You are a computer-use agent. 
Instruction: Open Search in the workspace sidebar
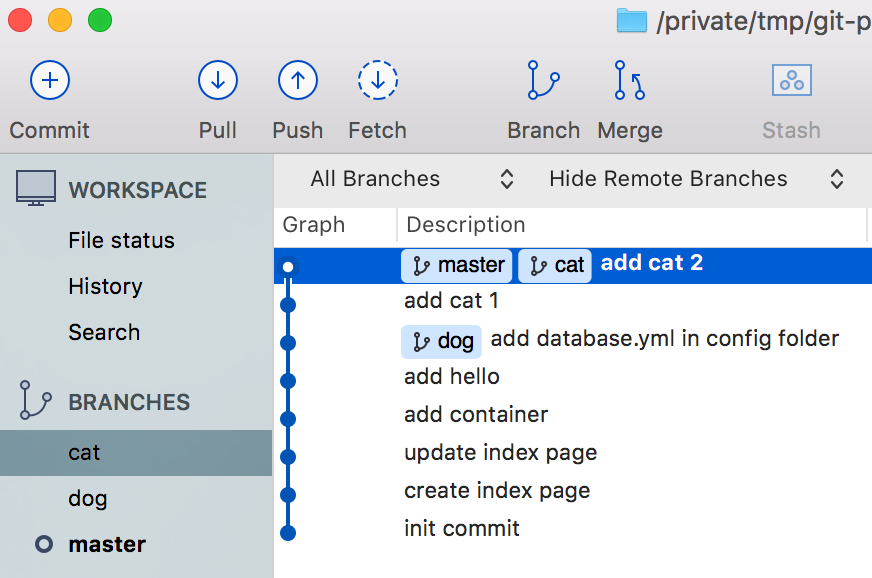point(104,332)
